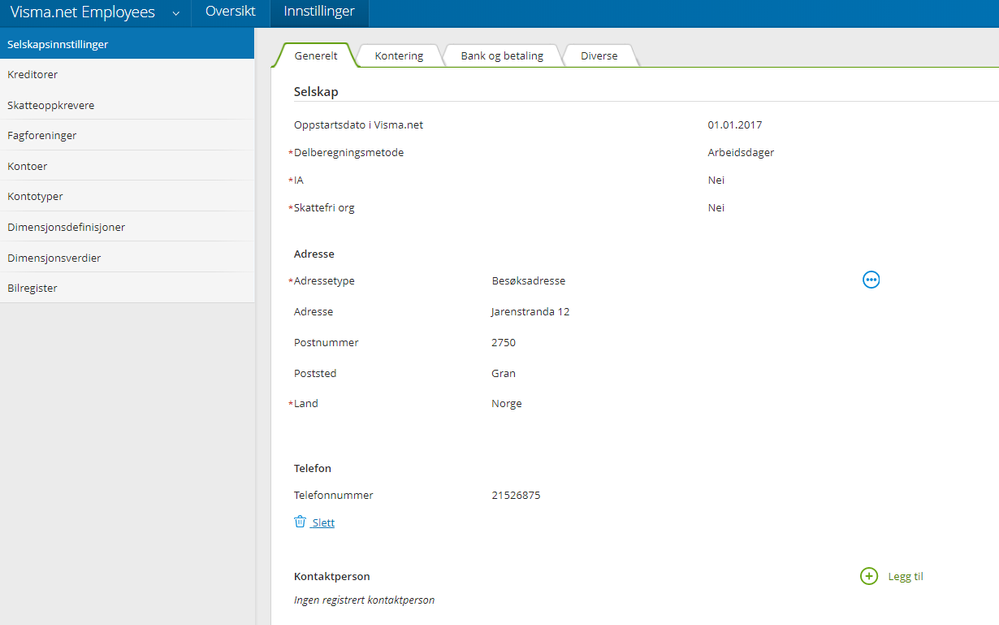999x625 pixels.
Task: Open the Oversikt top menu
Action: (230, 11)
